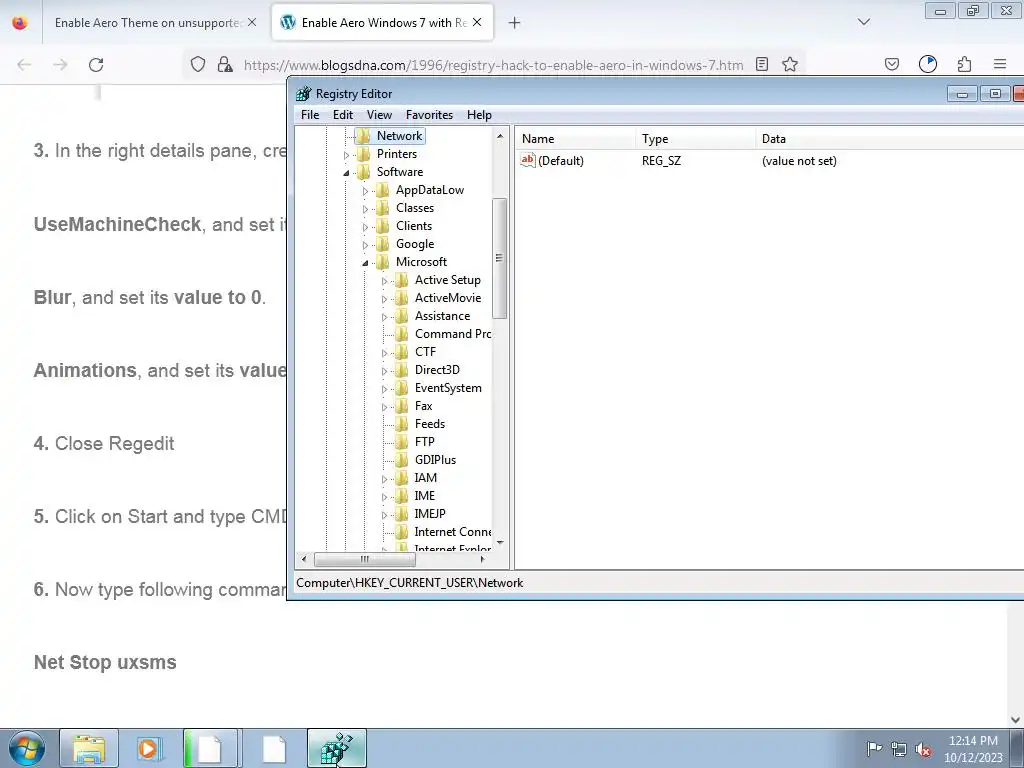Screen dimensions: 1024x768
Task: Open the View menu in Registry Editor
Action: (x=379, y=115)
